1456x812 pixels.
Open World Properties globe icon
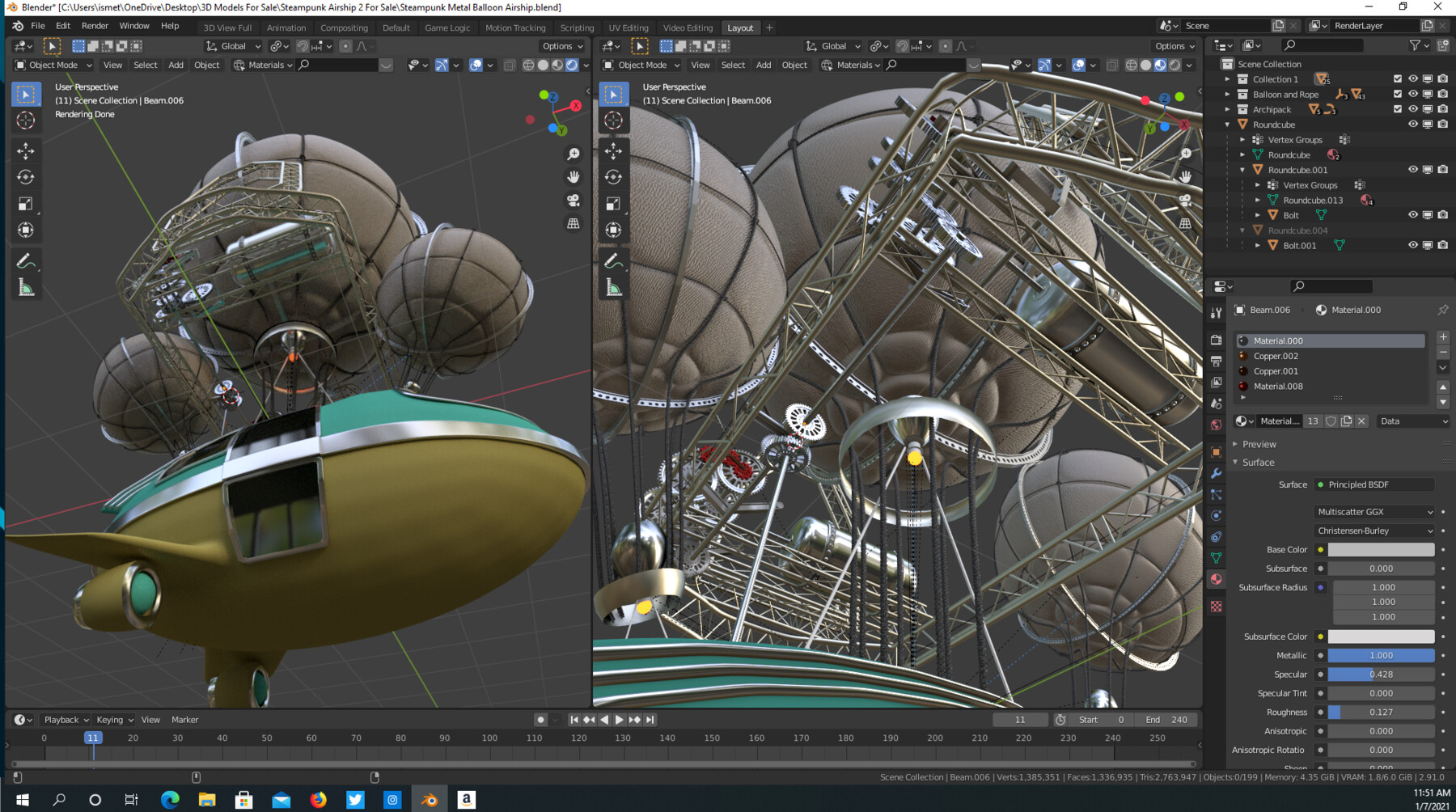click(x=1216, y=425)
